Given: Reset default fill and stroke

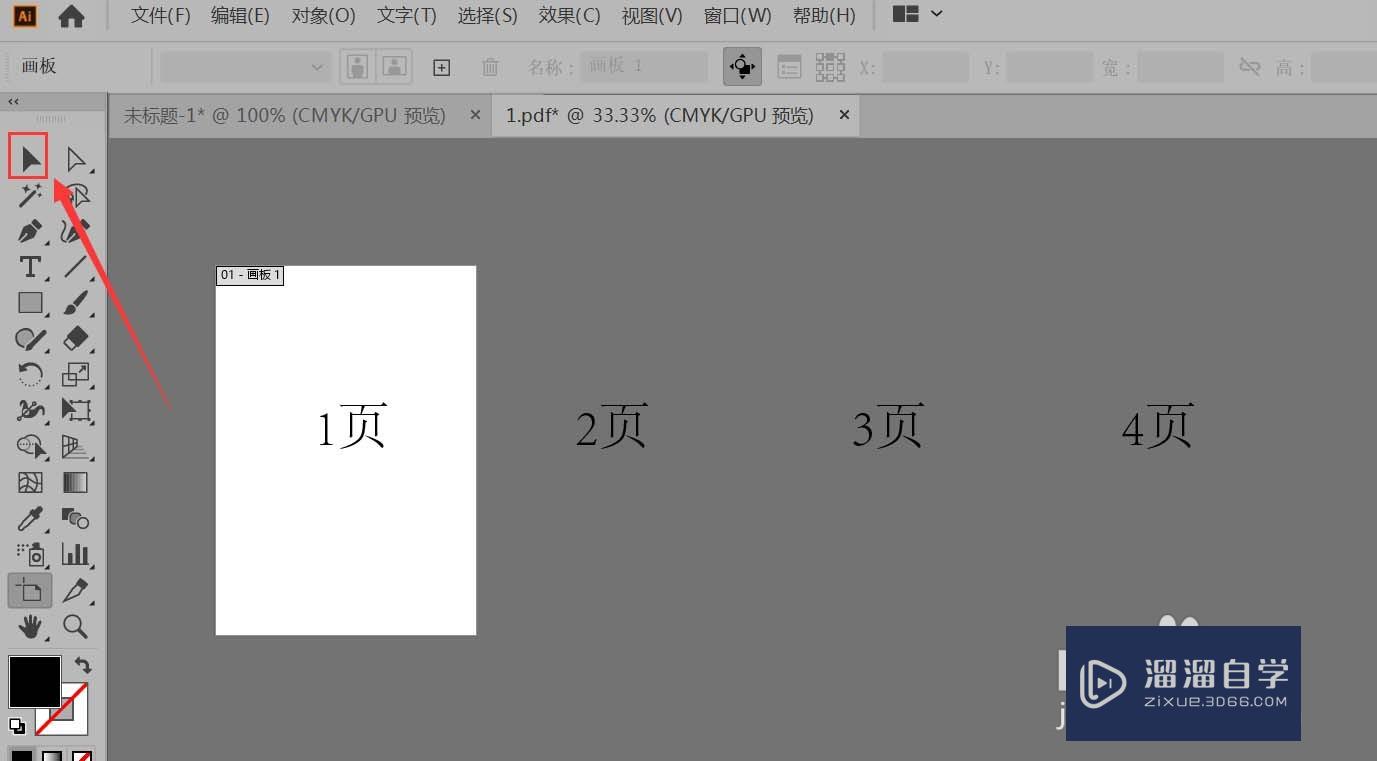Looking at the screenshot, I should coord(17,726).
